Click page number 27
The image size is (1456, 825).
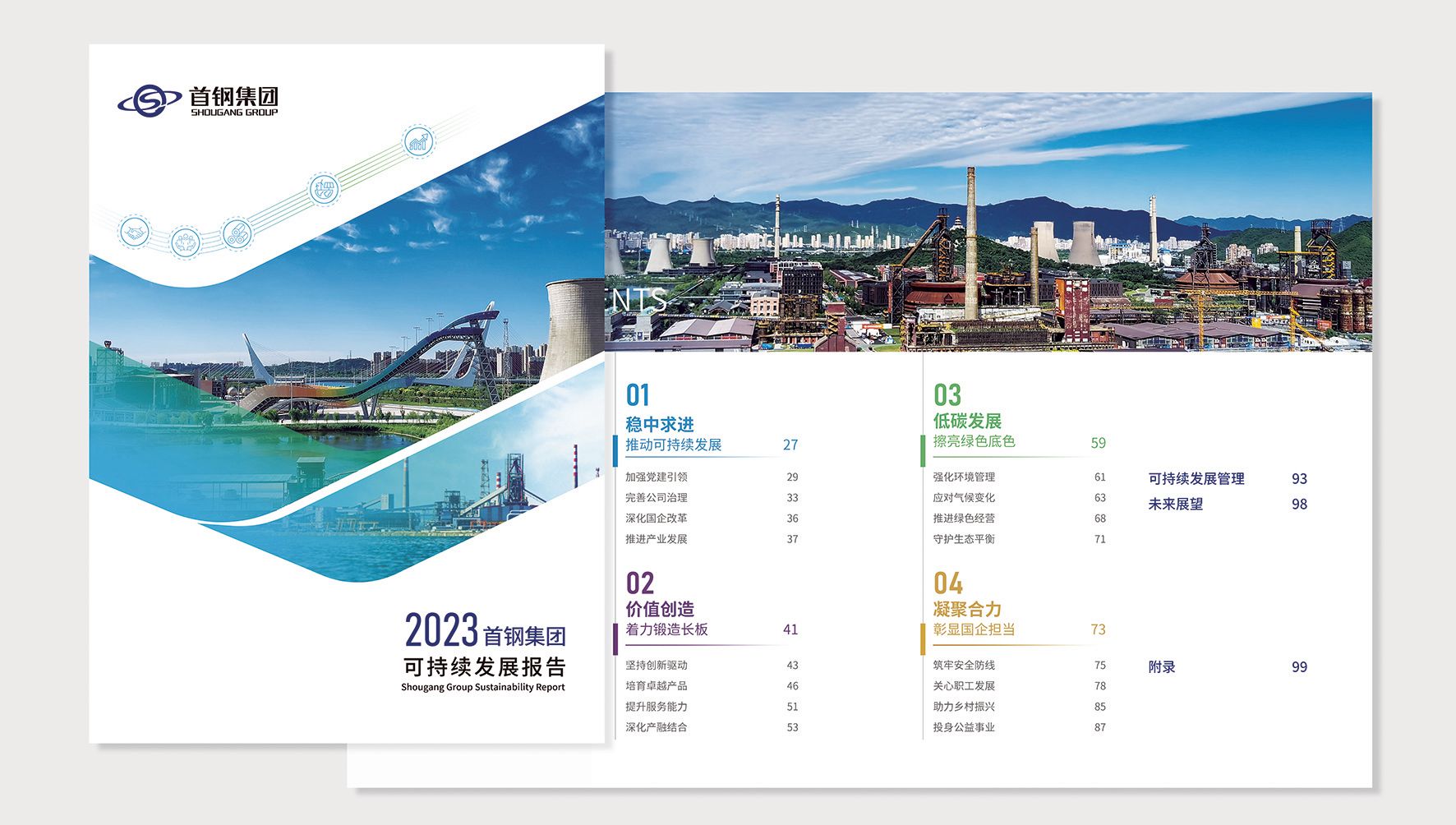coord(790,445)
